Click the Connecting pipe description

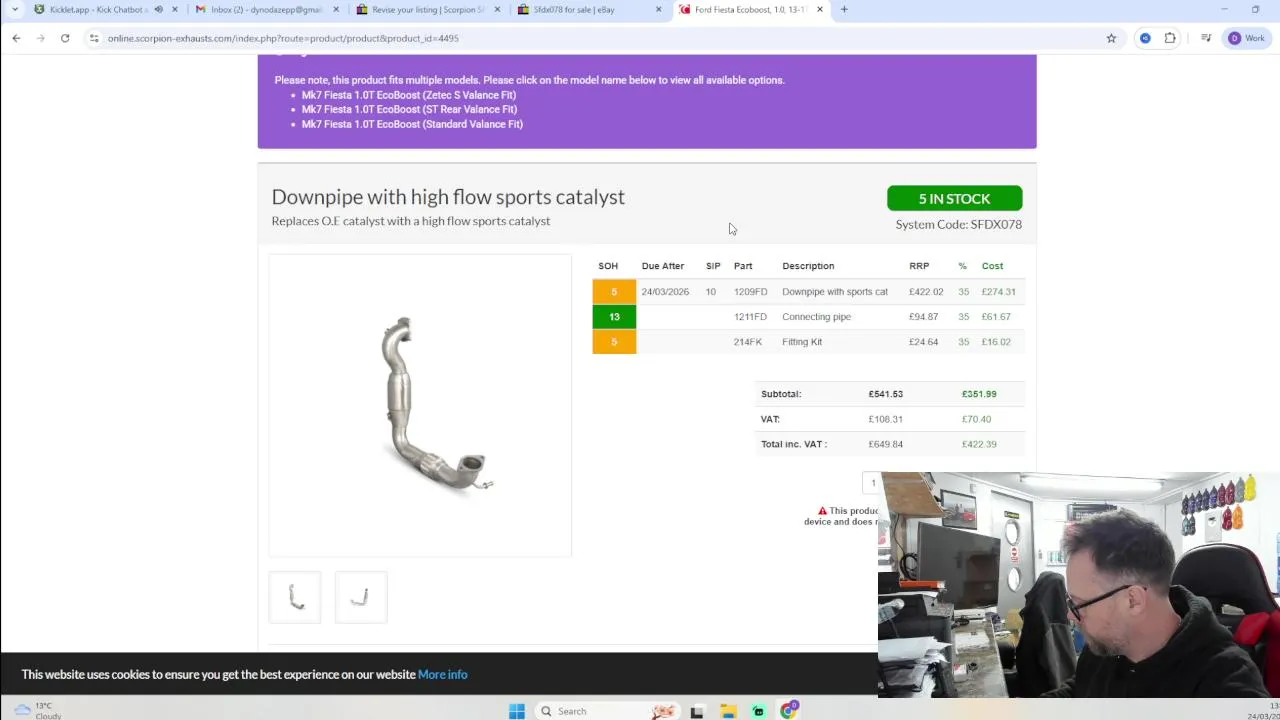816,317
